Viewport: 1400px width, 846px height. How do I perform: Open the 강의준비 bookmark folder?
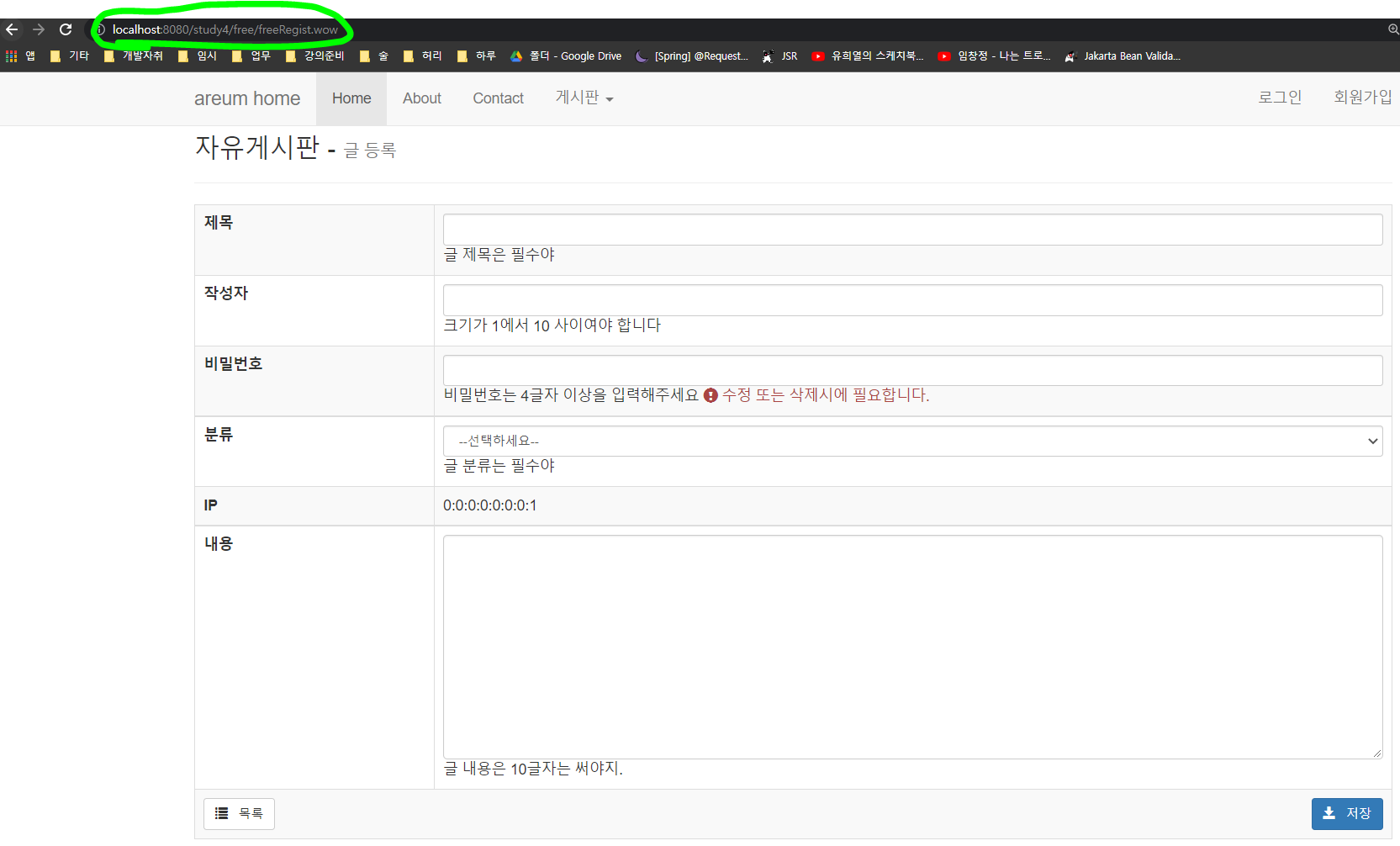click(x=315, y=56)
